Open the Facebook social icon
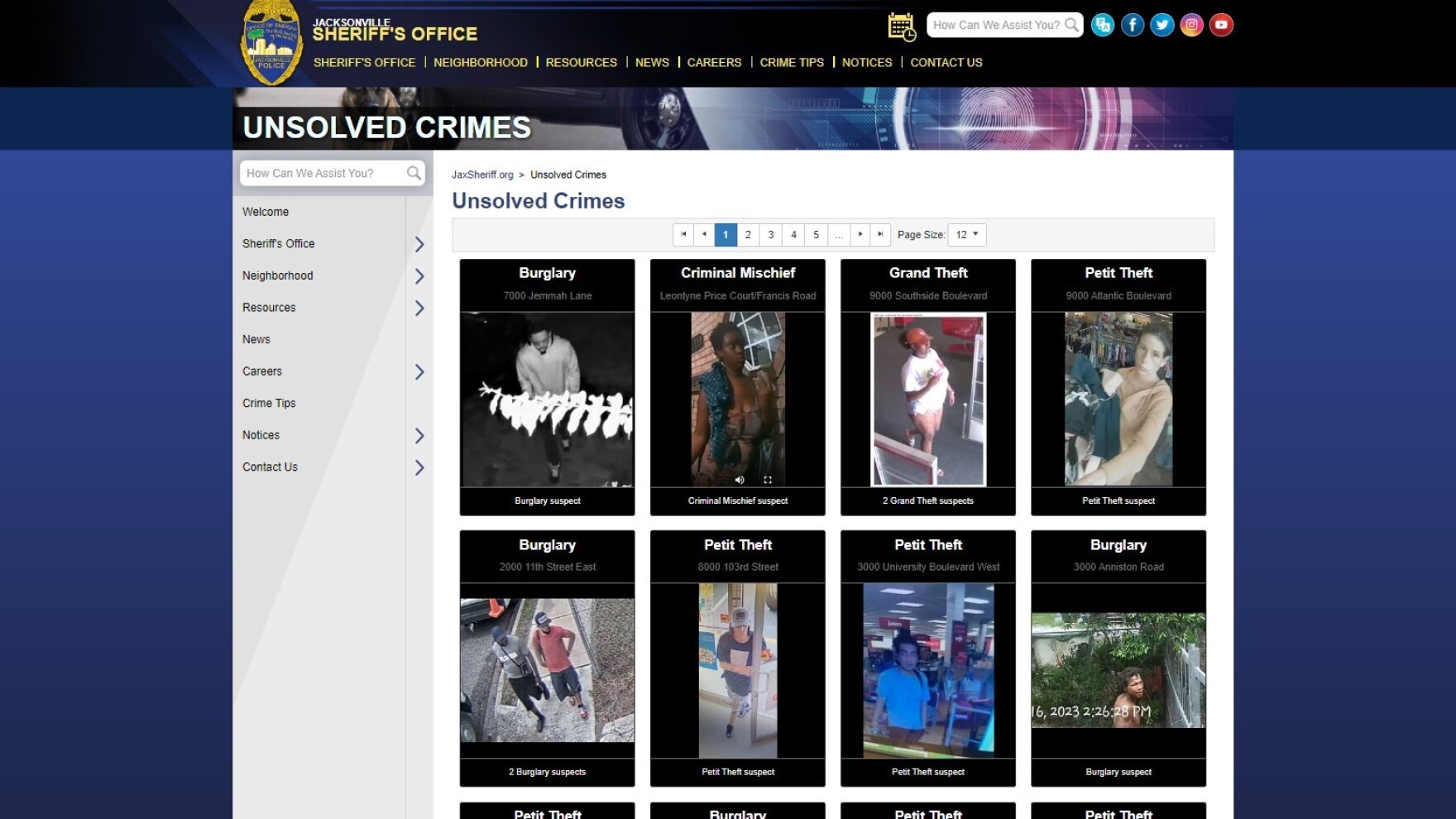The height and width of the screenshot is (819, 1456). (1132, 25)
